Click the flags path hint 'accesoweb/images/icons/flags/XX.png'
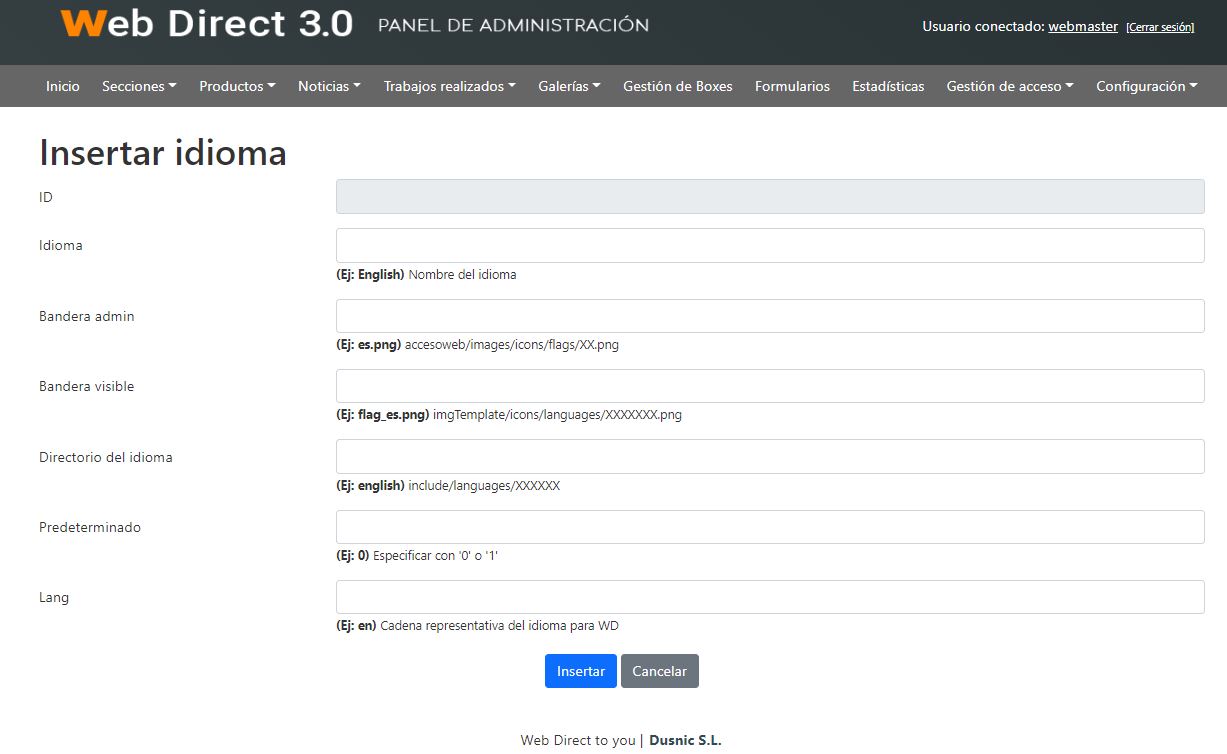The width and height of the screenshot is (1227, 754). [512, 345]
